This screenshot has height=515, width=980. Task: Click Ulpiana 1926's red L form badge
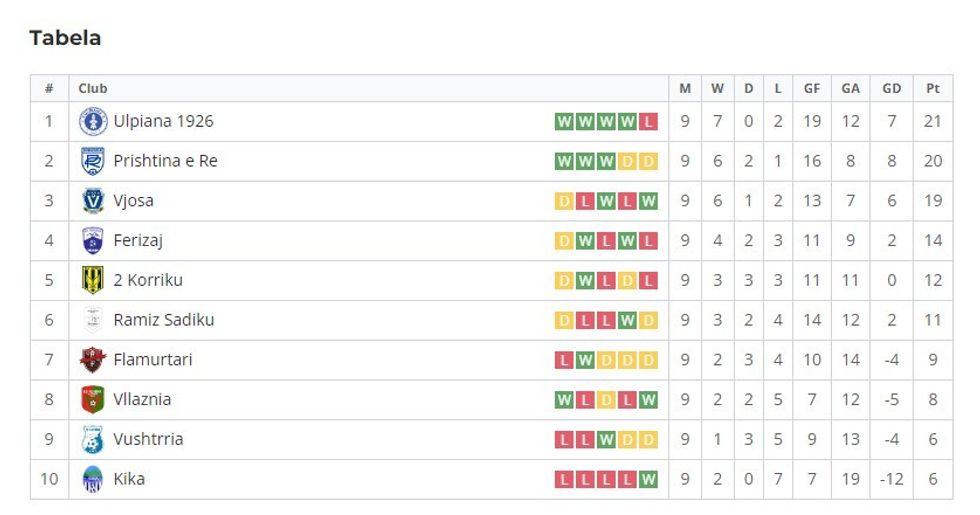coord(649,122)
